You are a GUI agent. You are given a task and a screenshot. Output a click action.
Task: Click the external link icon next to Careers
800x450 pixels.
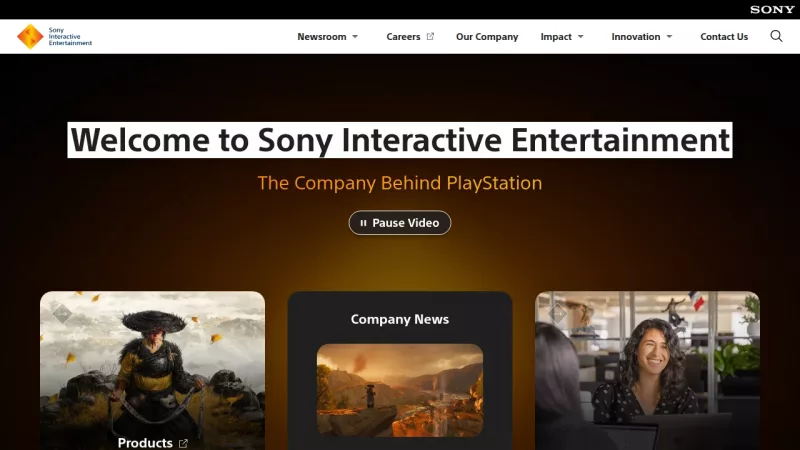pyautogui.click(x=430, y=36)
